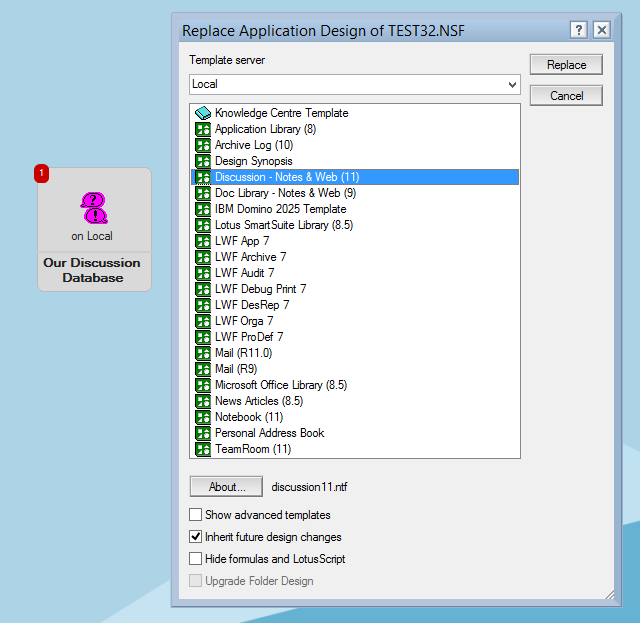Open the Template server dropdown arrow
Image resolution: width=640 pixels, height=623 pixels.
[512, 85]
